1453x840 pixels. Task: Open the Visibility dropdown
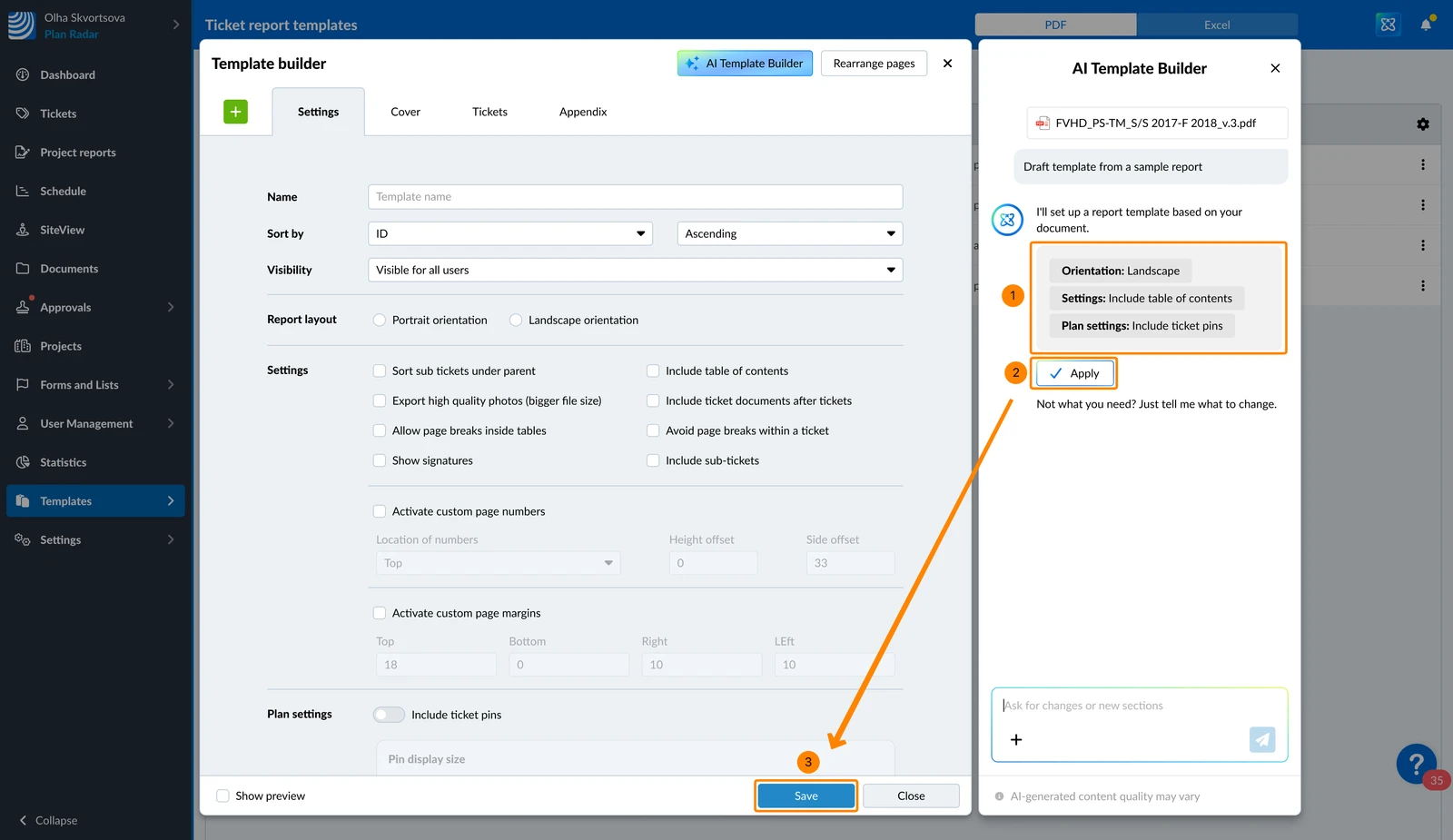click(x=635, y=270)
